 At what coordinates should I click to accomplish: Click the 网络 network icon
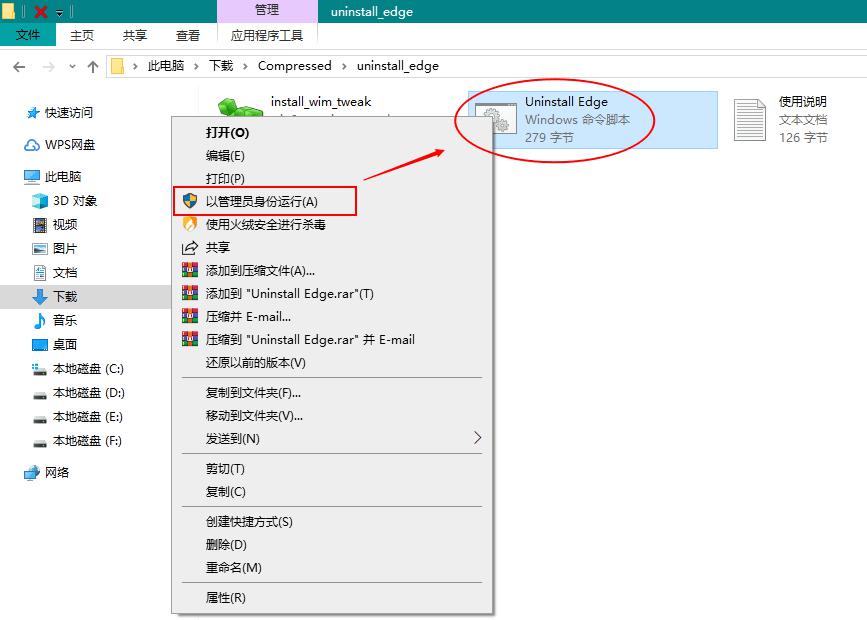tap(32, 472)
